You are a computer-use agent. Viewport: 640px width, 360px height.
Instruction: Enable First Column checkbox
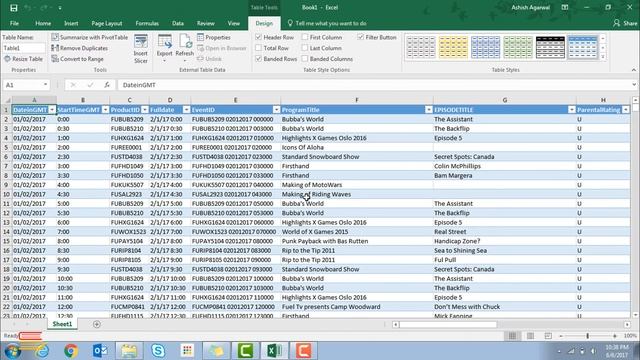[305, 37]
